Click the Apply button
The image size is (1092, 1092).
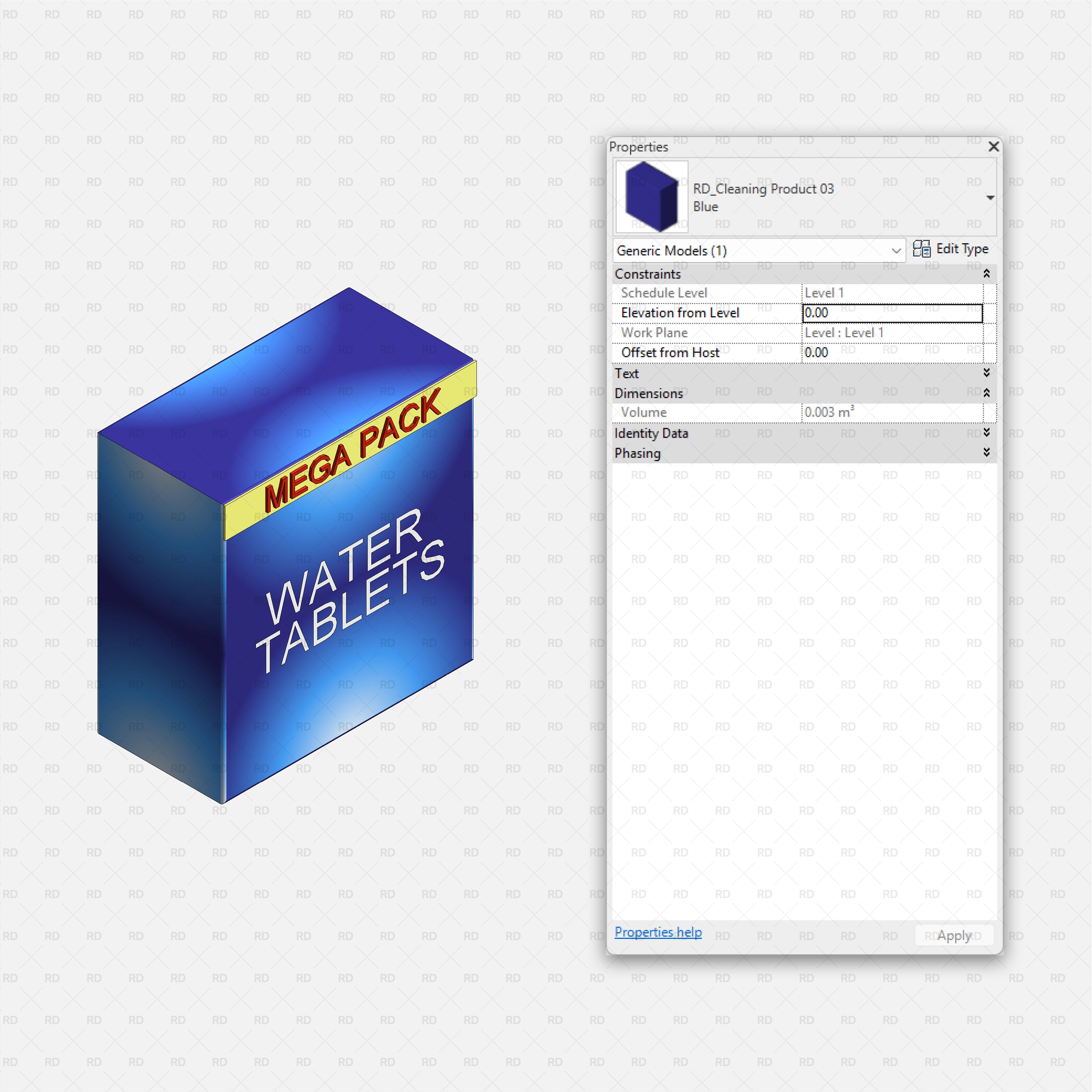(x=953, y=935)
